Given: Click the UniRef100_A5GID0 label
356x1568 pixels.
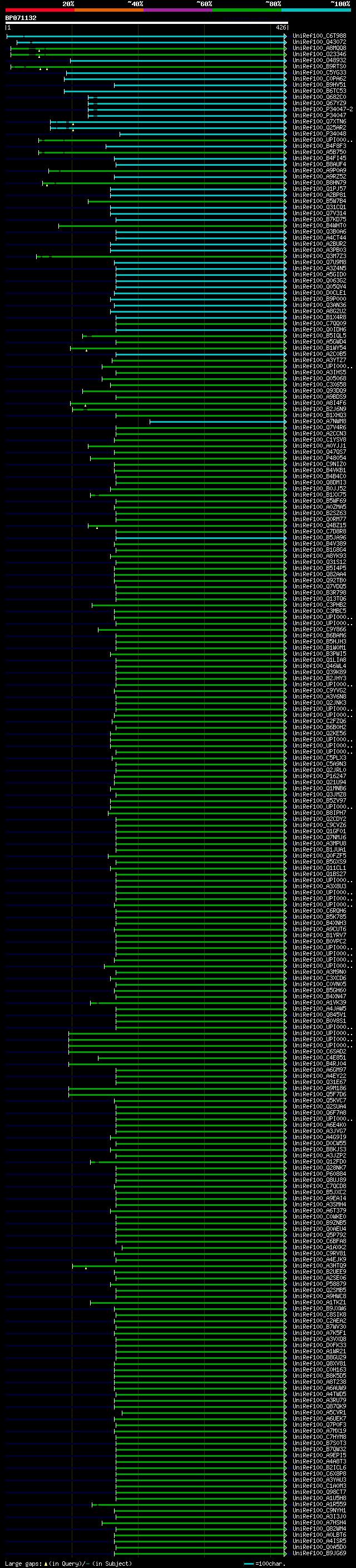Looking at the screenshot, I should (x=319, y=275).
